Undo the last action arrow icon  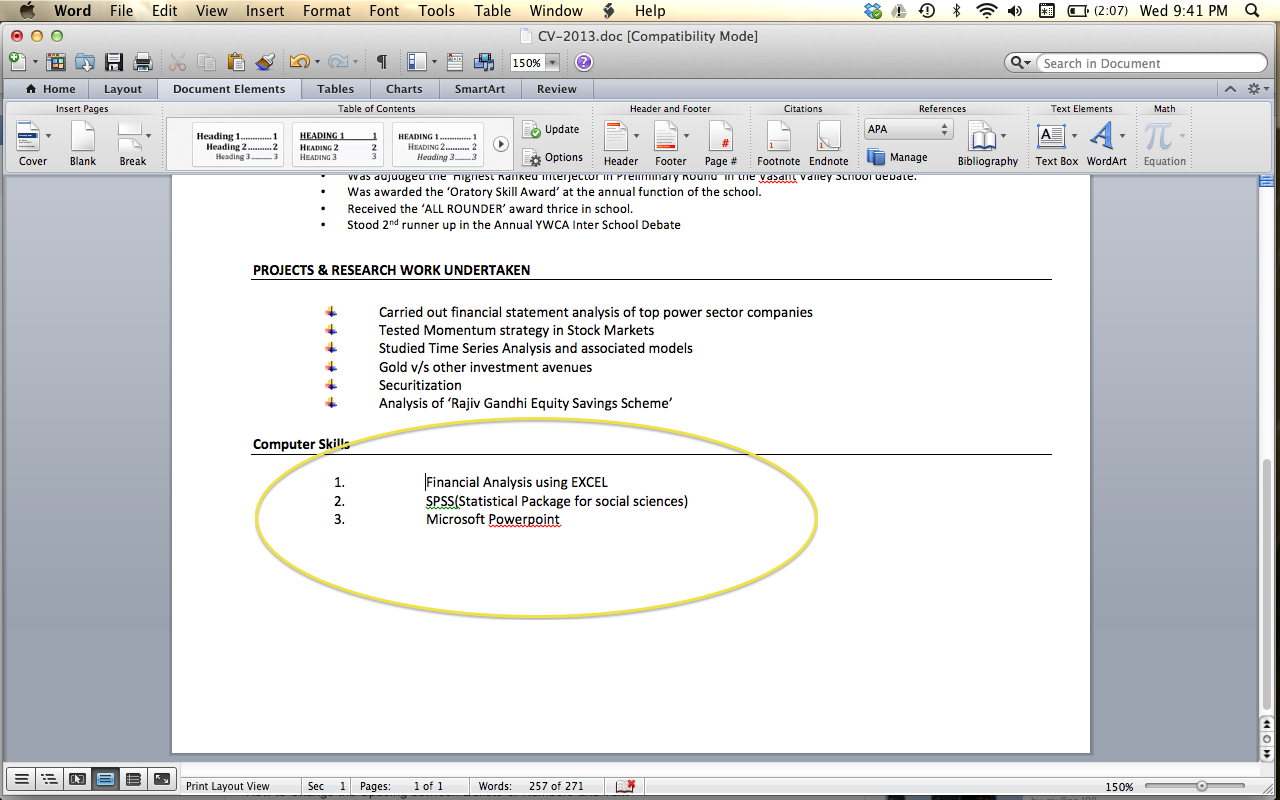(299, 62)
